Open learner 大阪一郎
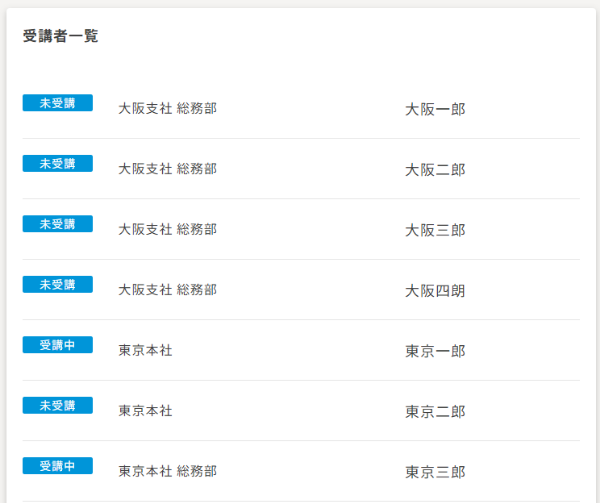The height and width of the screenshot is (503, 600). [435, 109]
